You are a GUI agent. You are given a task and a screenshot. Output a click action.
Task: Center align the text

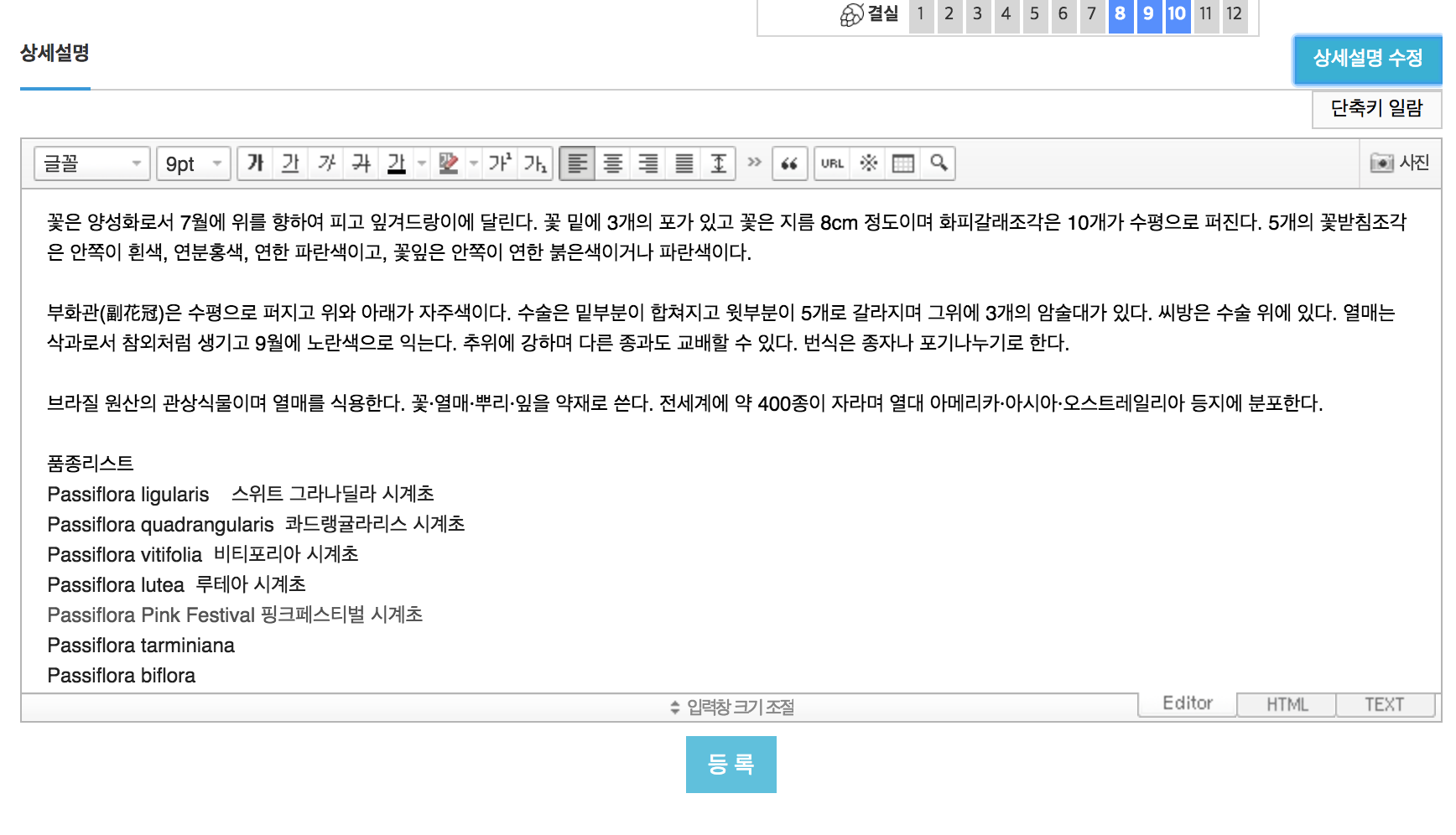(x=613, y=163)
